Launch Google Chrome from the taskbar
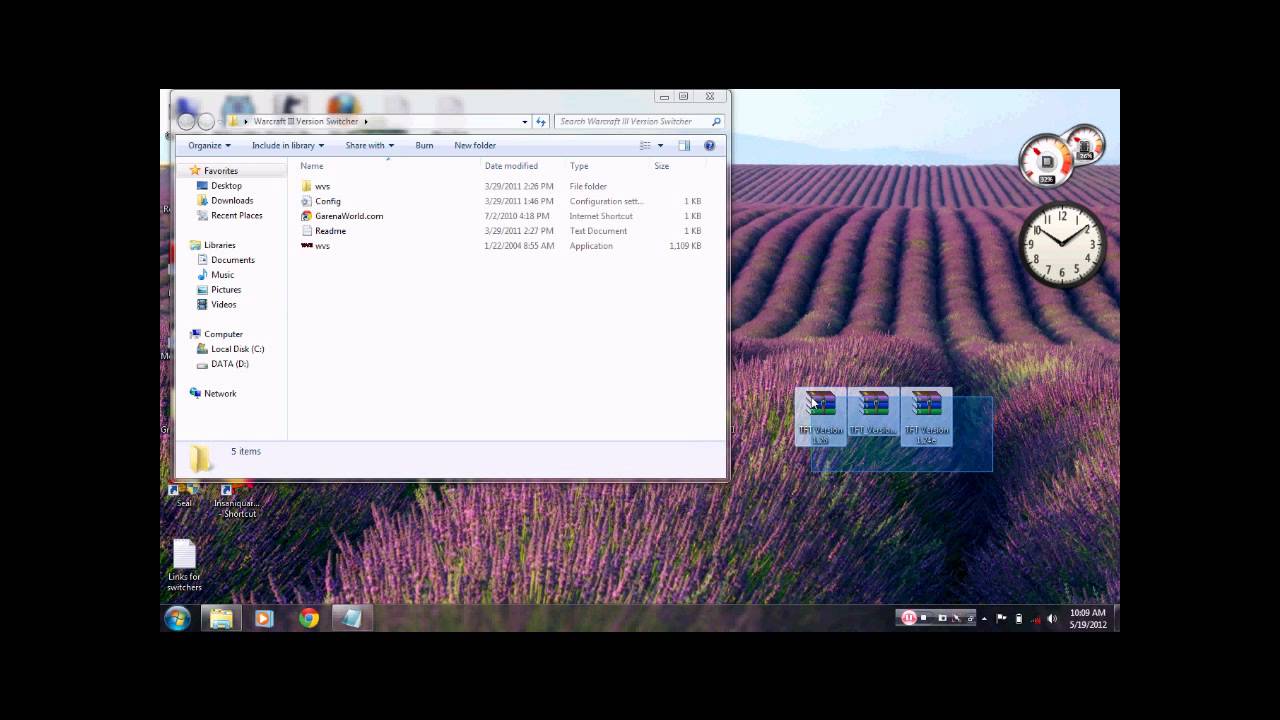1280x720 pixels. tap(309, 619)
